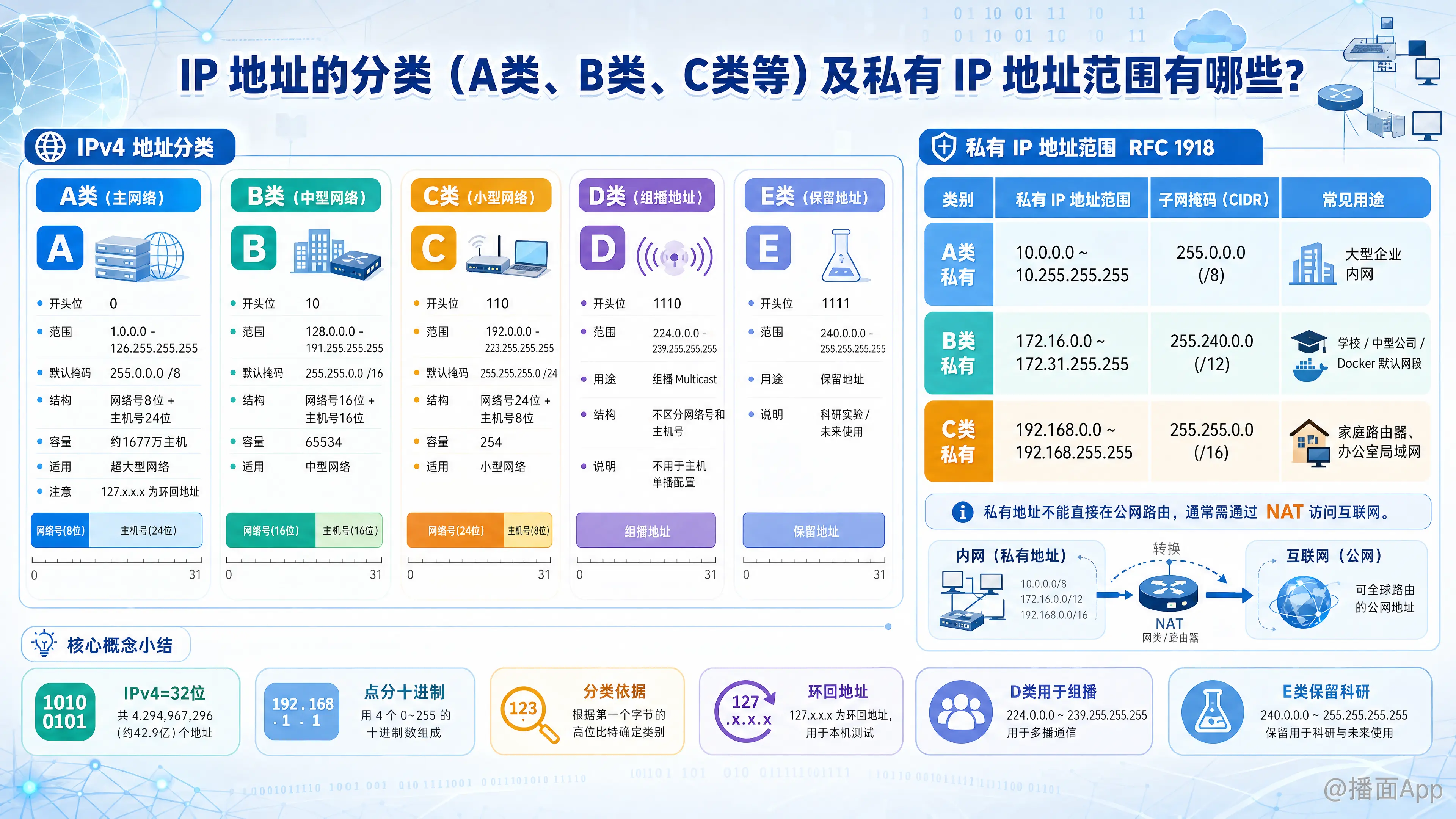Click the 网络号(8位) blue segment
This screenshot has width=1456, height=819.
click(x=61, y=530)
